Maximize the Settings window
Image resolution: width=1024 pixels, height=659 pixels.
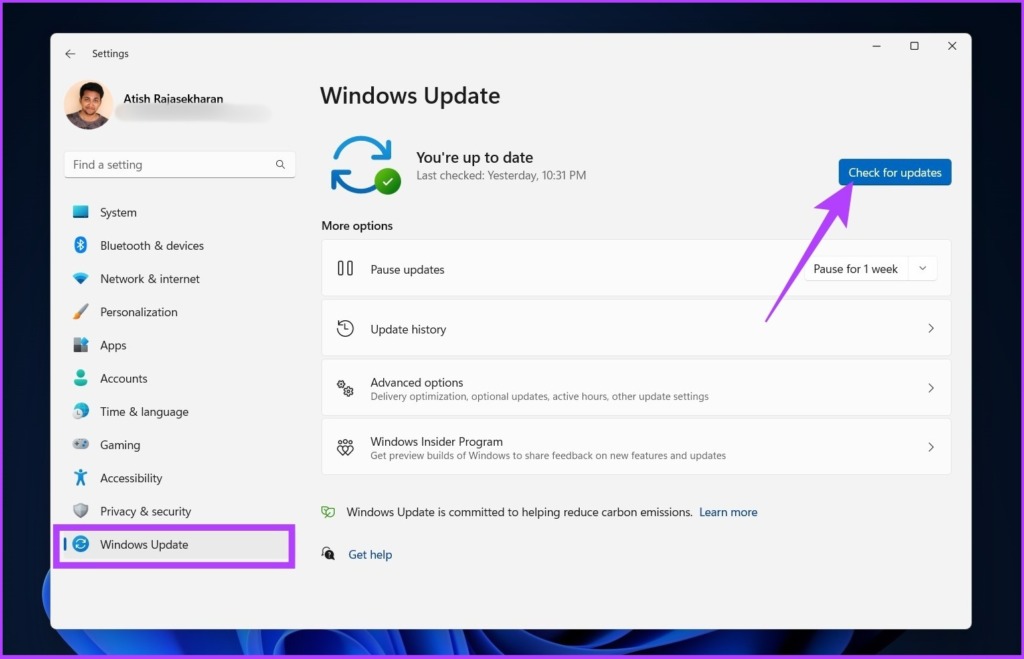914,46
